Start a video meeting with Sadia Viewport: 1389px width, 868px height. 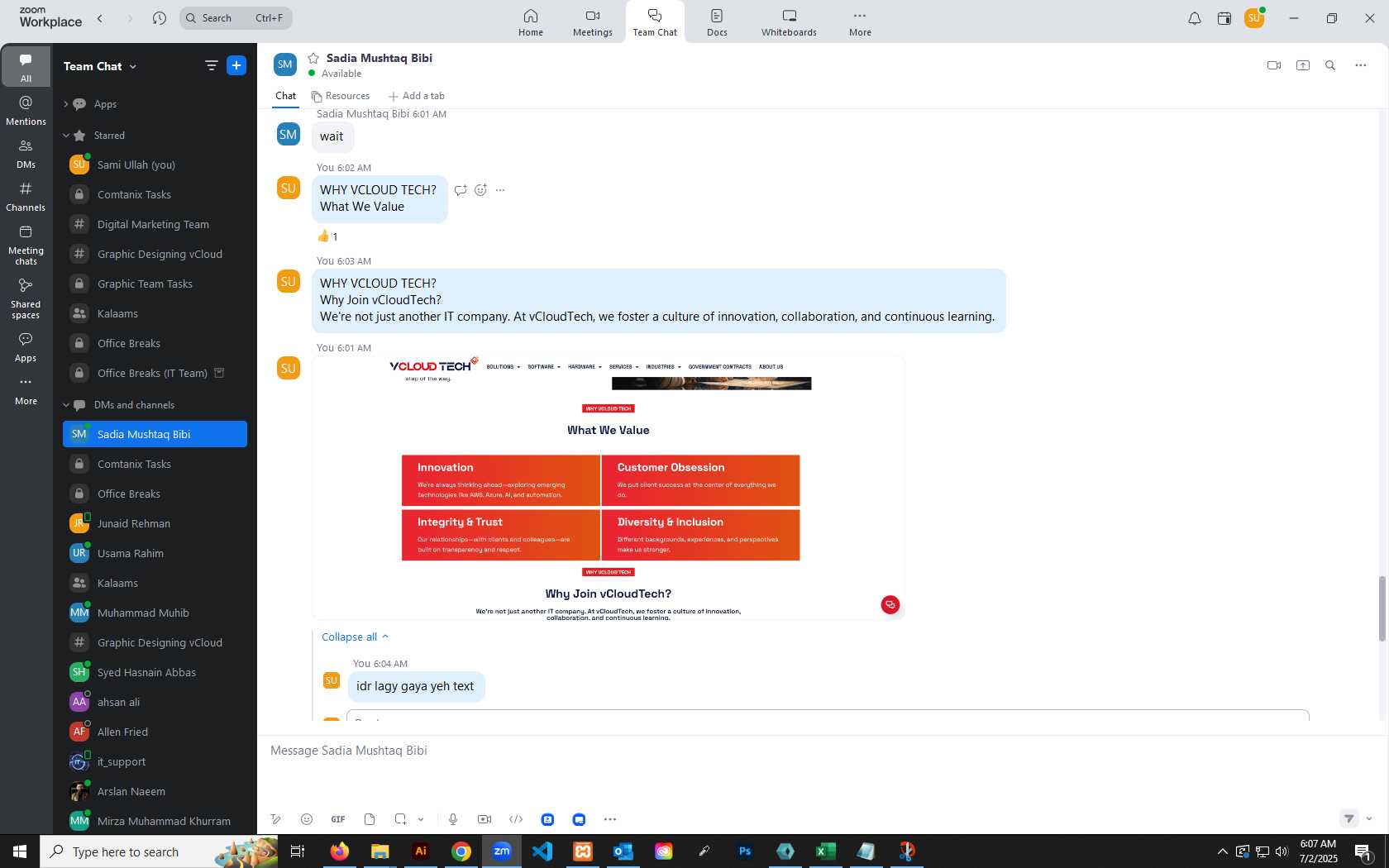1274,65
